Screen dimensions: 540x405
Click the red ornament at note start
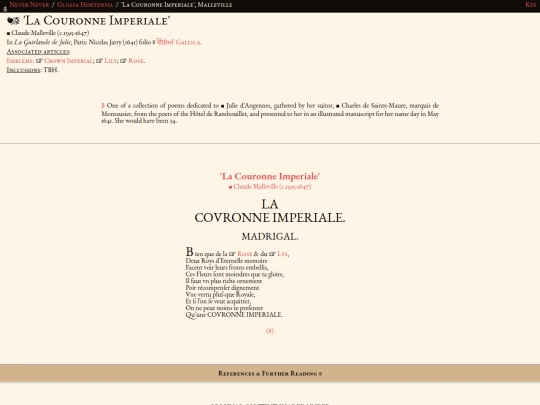(103, 105)
